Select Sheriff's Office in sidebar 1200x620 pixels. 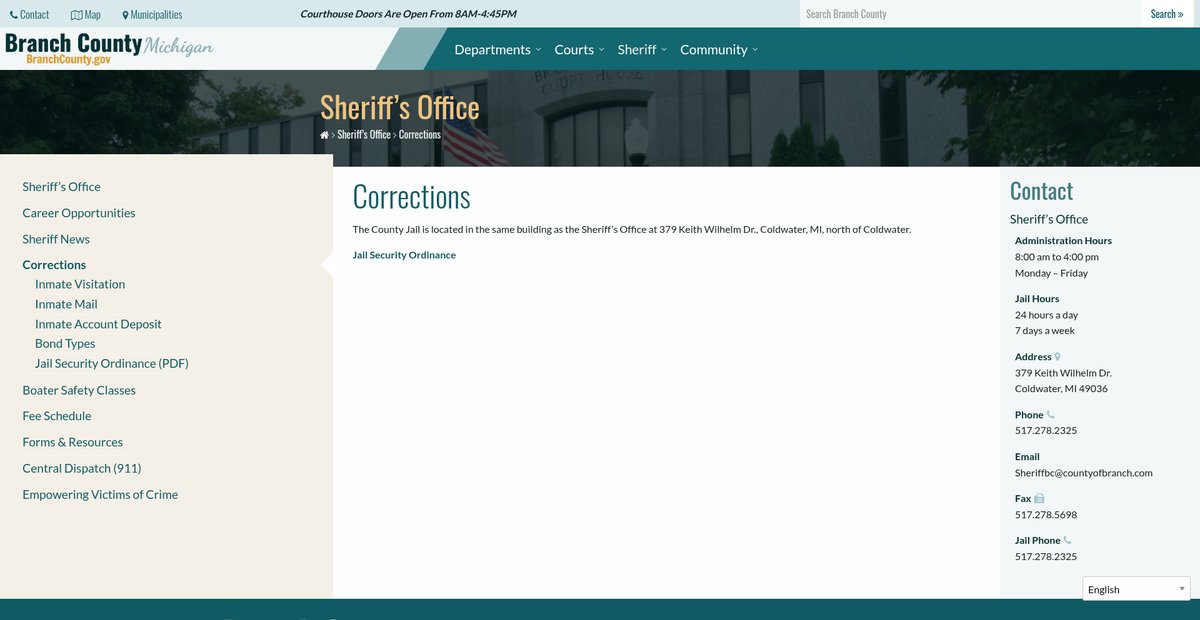[62, 187]
